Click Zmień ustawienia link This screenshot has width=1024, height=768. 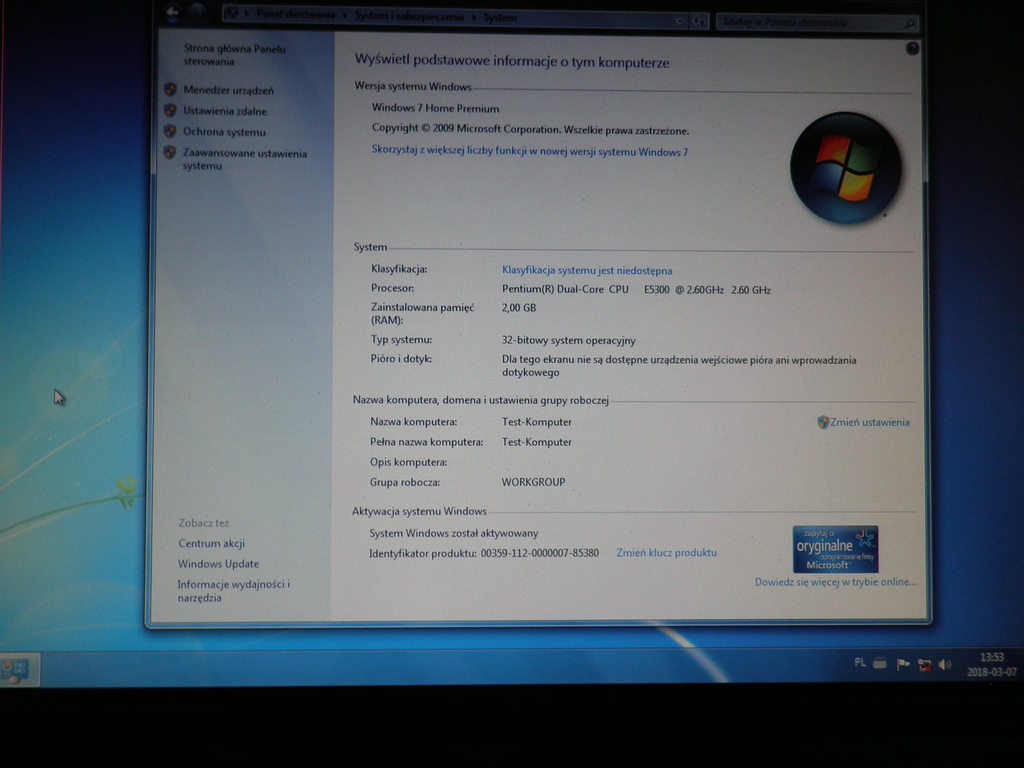[x=869, y=423]
